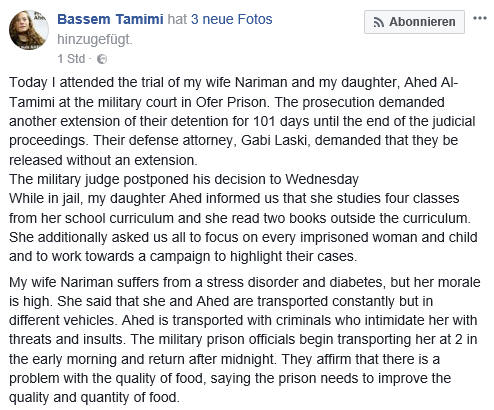
Task: Click the line starting 'Today I attended the trial'
Action: [x=234, y=82]
